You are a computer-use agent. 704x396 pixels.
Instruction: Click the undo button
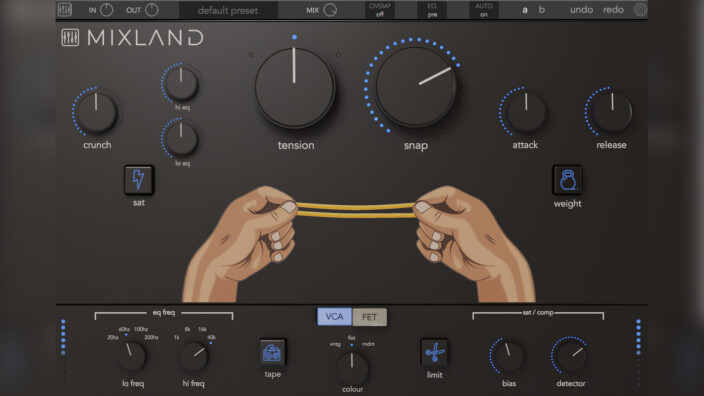581,9
